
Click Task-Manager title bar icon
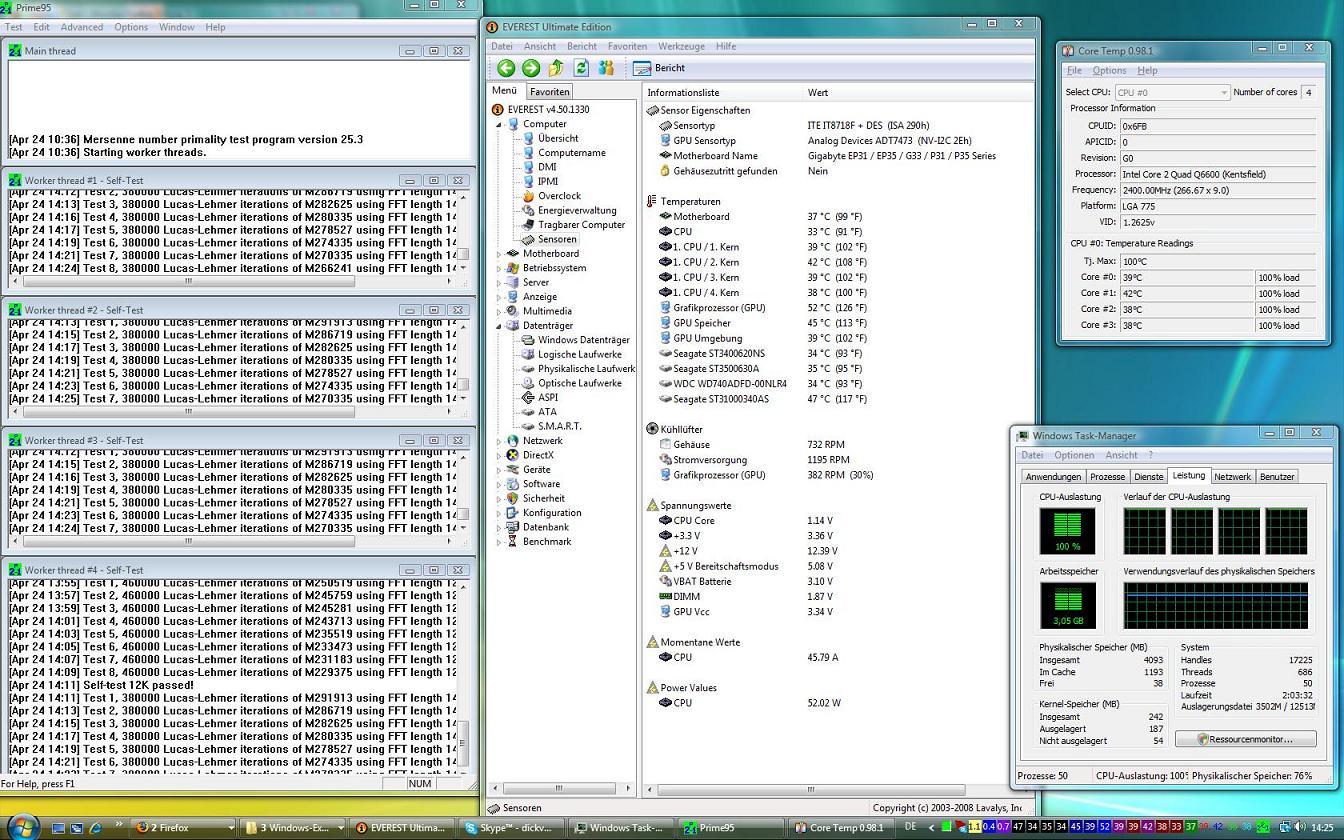pyautogui.click(x=1023, y=436)
